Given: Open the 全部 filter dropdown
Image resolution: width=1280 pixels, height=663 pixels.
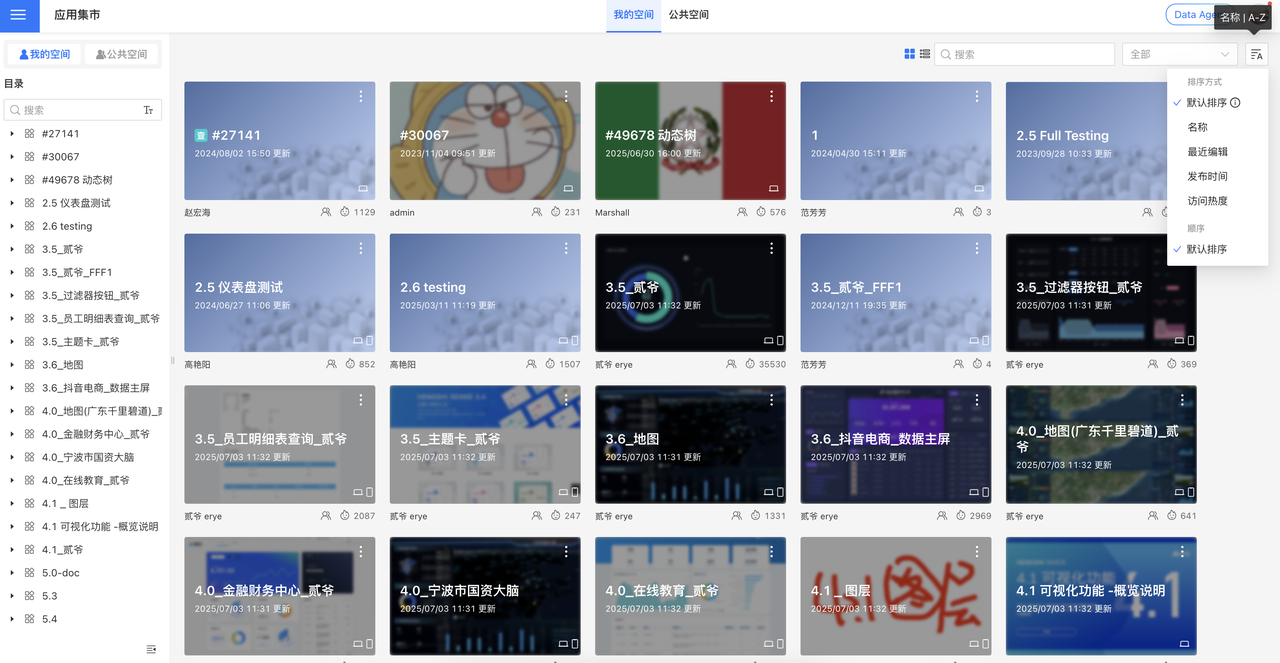Looking at the screenshot, I should [x=1179, y=54].
